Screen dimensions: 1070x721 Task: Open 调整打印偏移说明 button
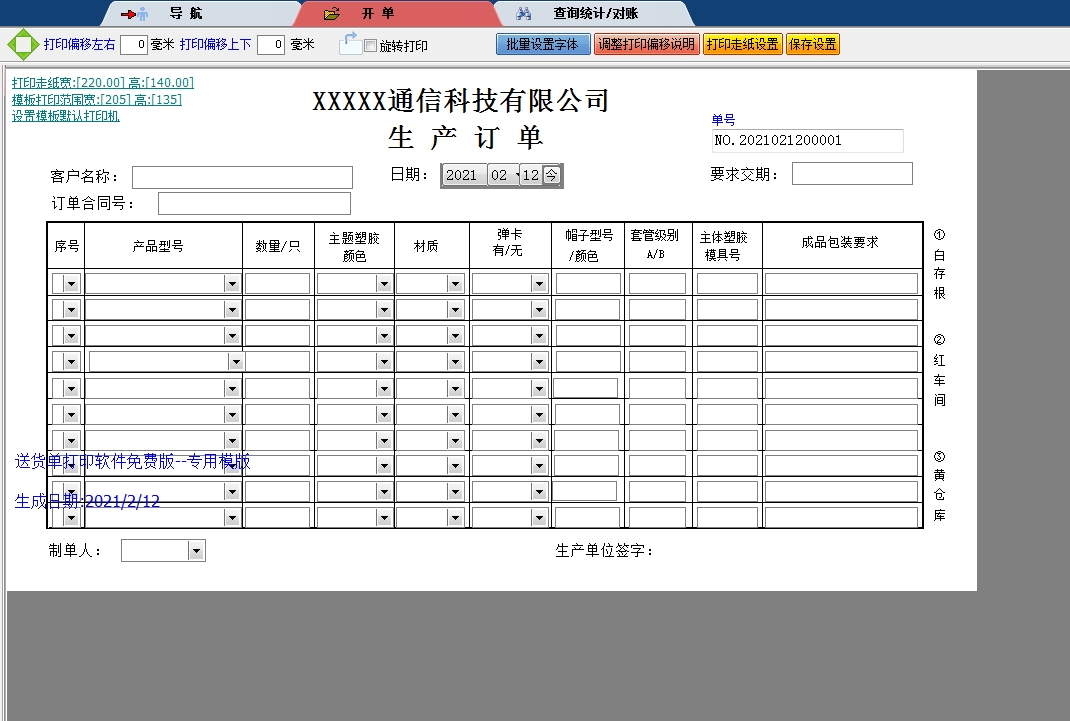click(x=646, y=44)
